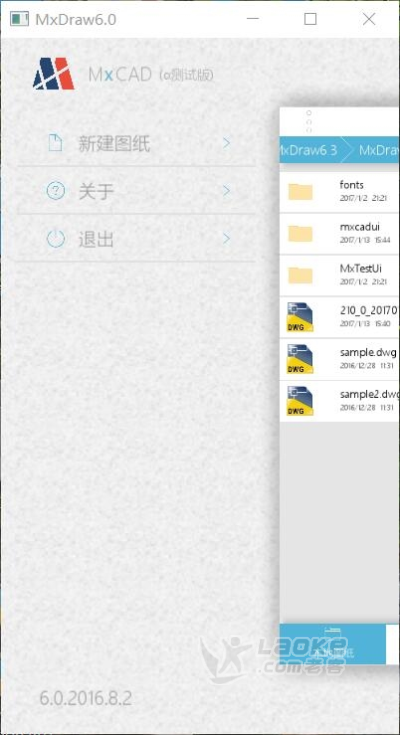Click the MxDraw6.0 title bar app icon
Image resolution: width=400 pixels, height=735 pixels.
point(19,19)
